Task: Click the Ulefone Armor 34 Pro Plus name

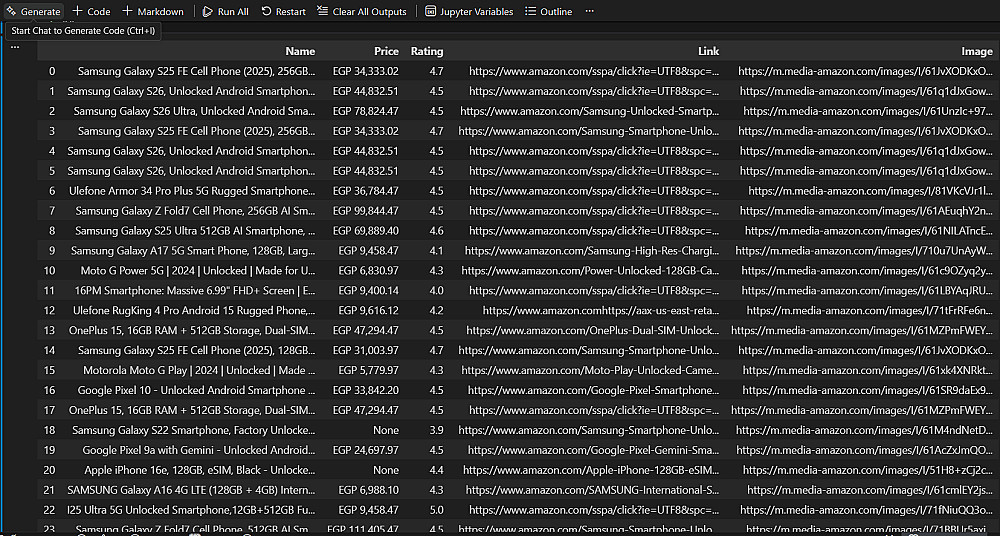Action: click(192, 191)
